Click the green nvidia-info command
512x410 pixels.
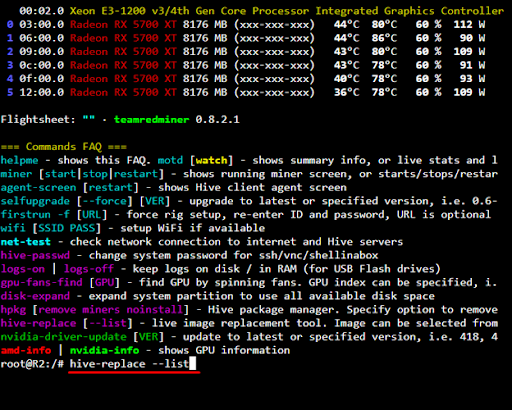click(104, 350)
